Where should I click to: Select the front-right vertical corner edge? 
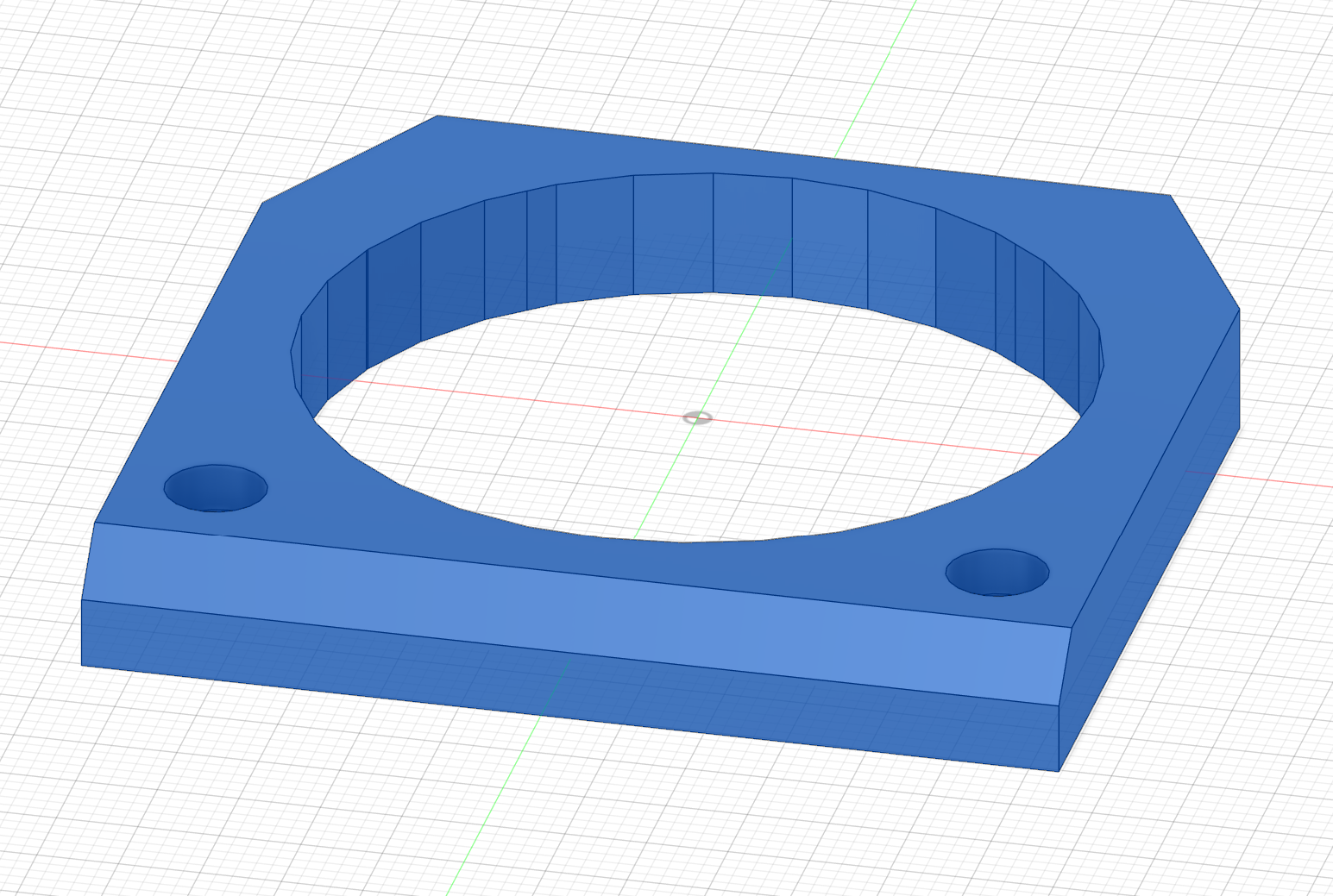(x=1059, y=739)
